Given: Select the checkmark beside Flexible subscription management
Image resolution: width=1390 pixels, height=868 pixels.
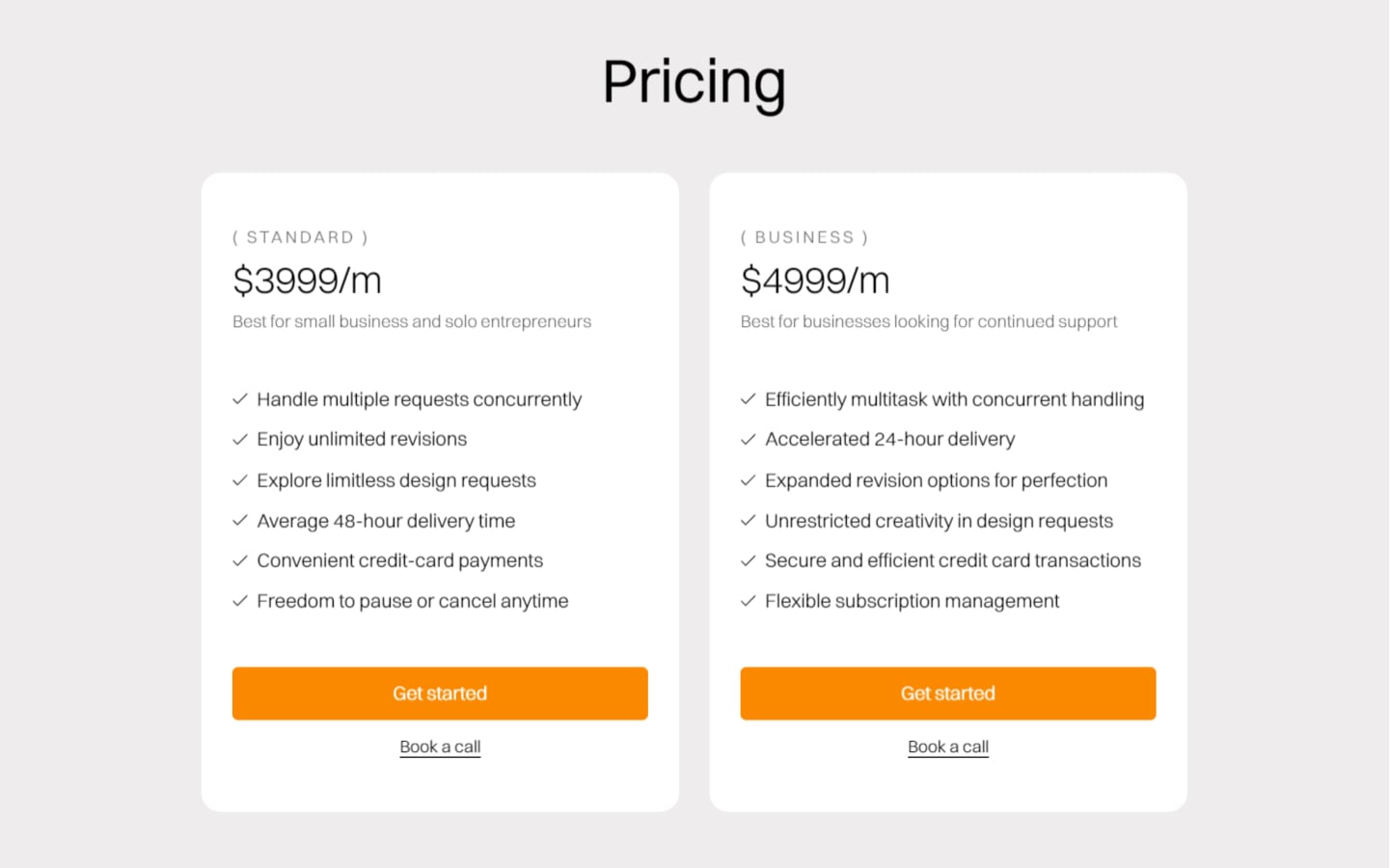Looking at the screenshot, I should point(749,600).
